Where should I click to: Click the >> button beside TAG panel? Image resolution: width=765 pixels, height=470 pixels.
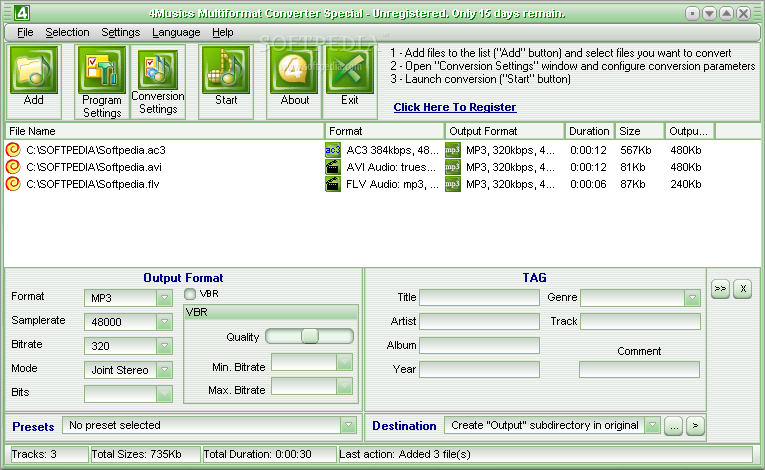(x=720, y=288)
